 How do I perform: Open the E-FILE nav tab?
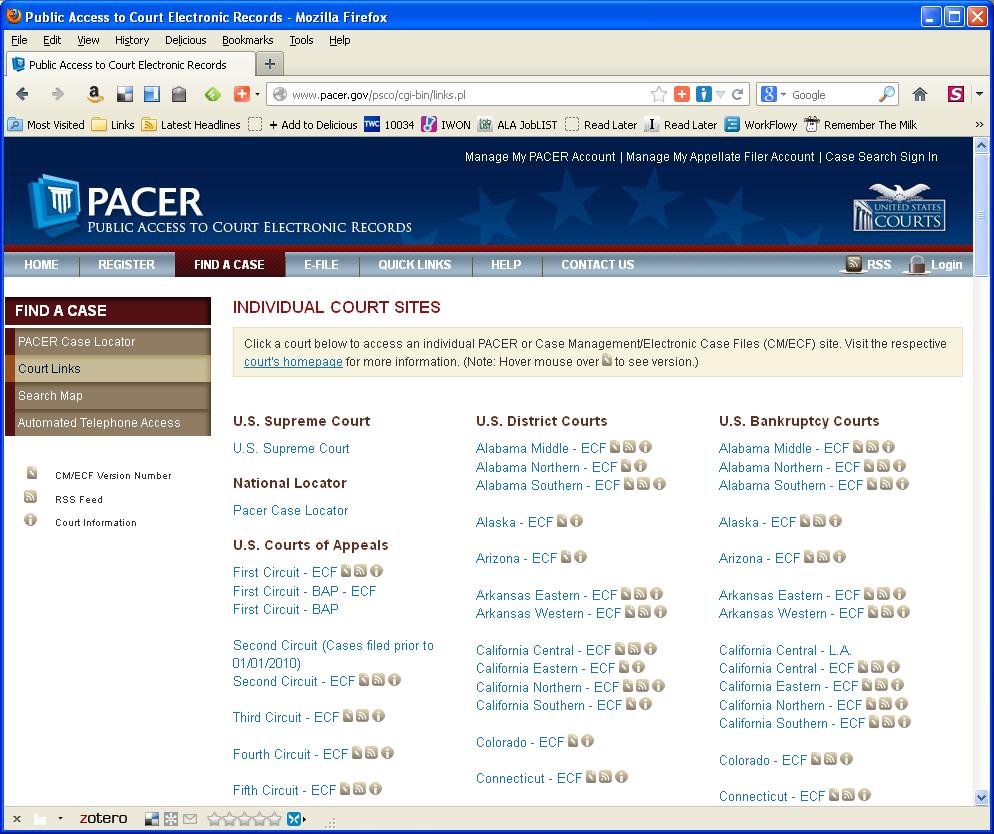point(321,264)
